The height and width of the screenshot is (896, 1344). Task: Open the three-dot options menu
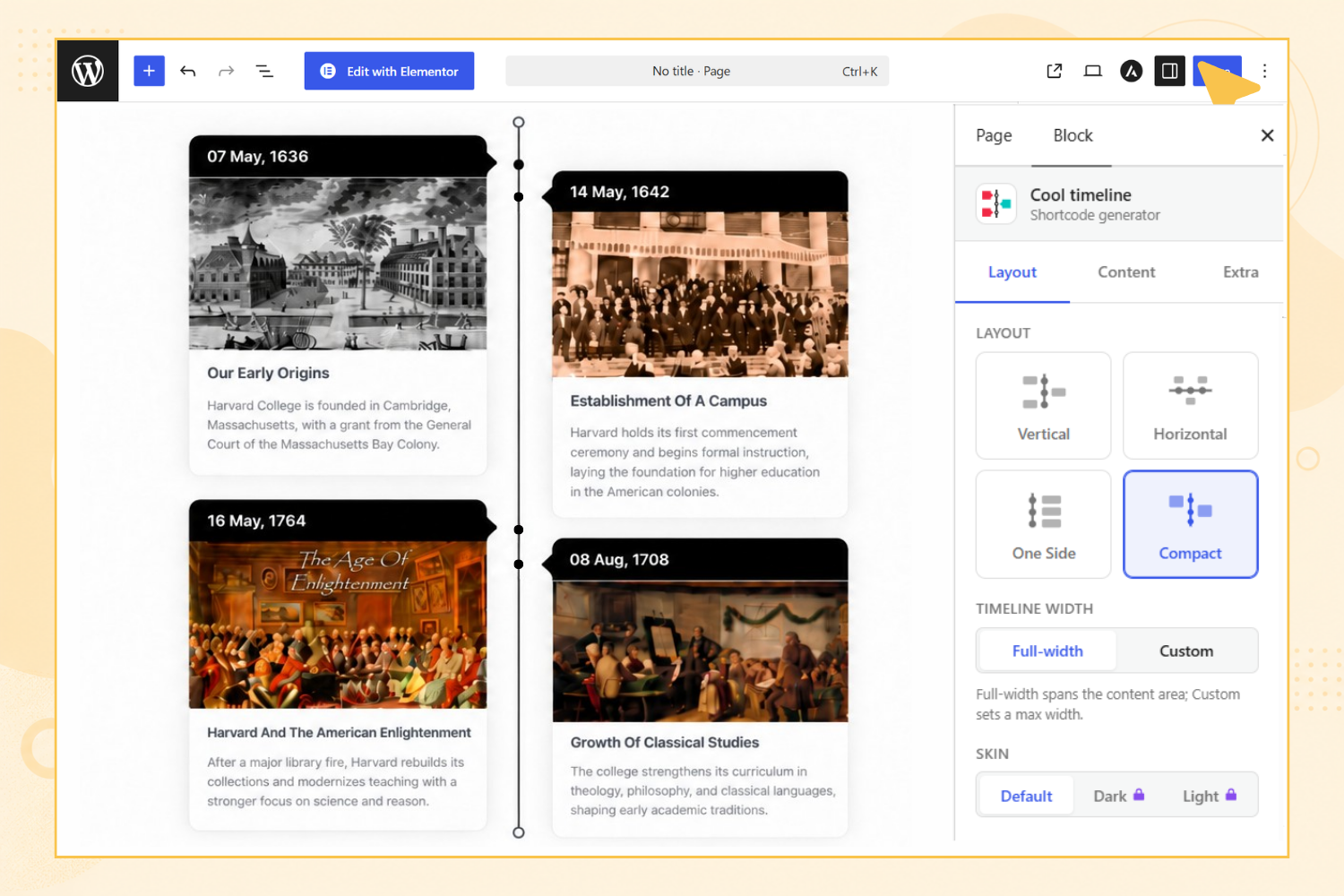(1265, 71)
